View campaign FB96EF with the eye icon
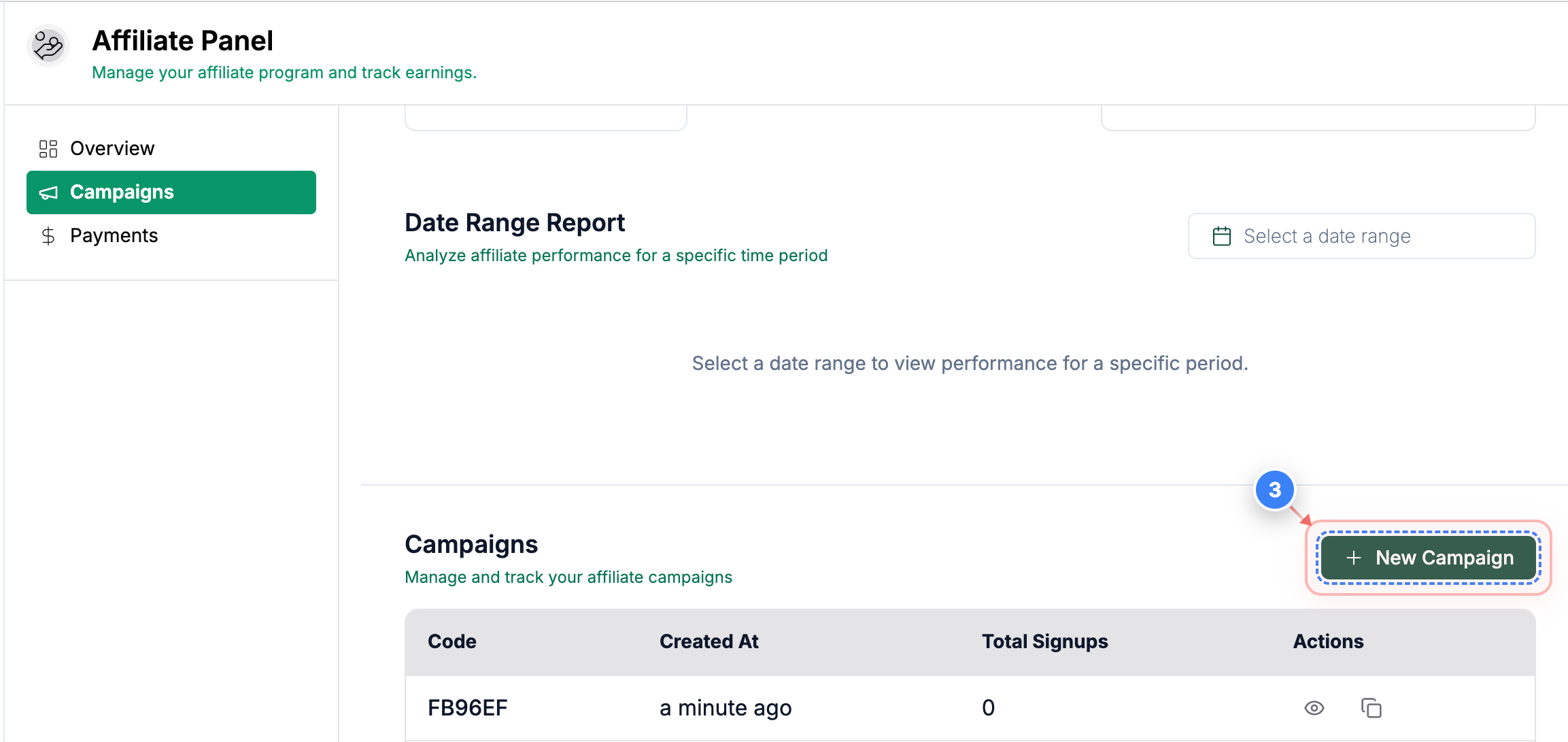Image resolution: width=1568 pixels, height=742 pixels. pyautogui.click(x=1314, y=707)
